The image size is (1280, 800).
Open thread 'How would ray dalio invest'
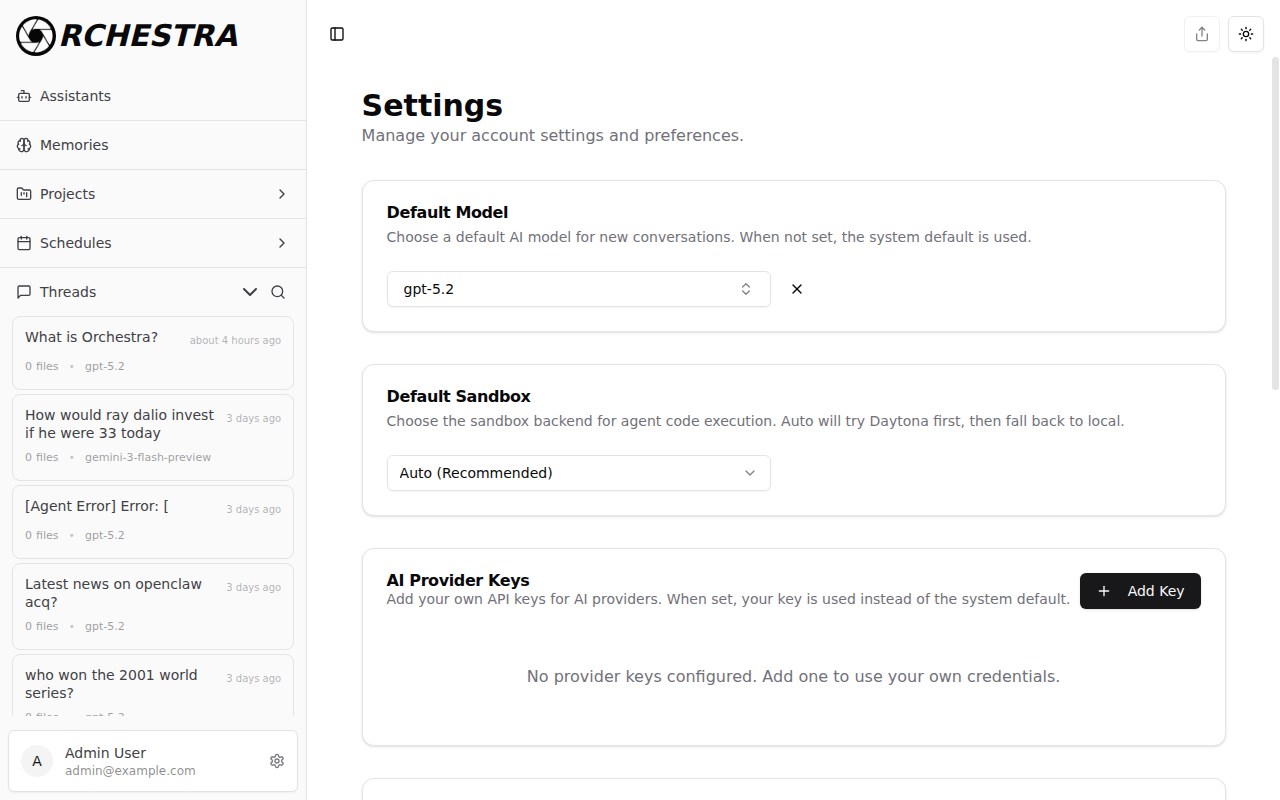[153, 437]
